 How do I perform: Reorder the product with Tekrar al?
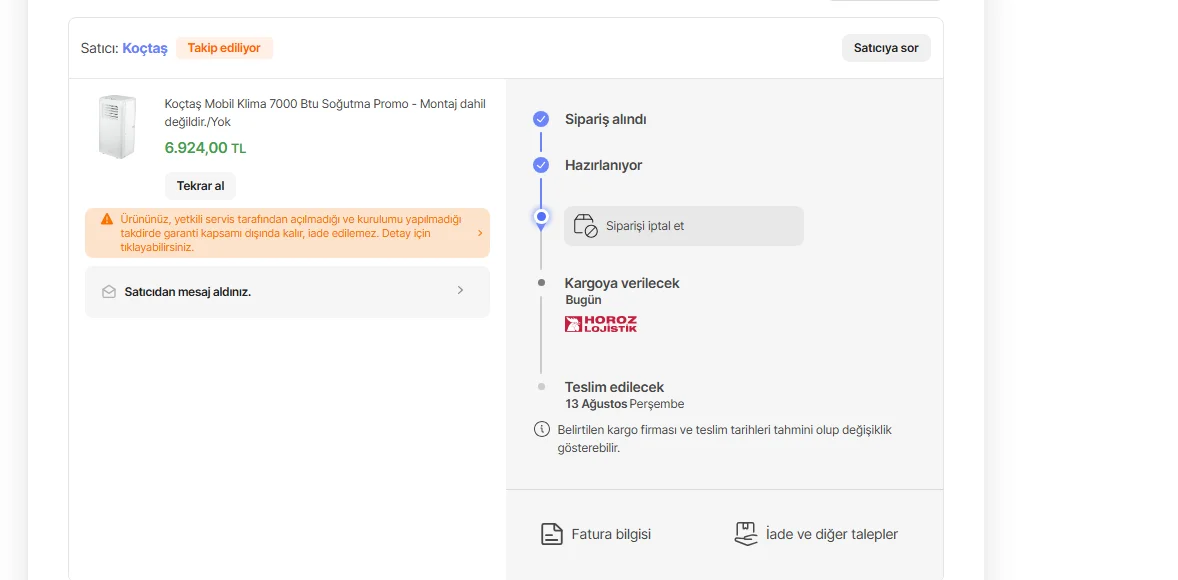[x=200, y=186]
